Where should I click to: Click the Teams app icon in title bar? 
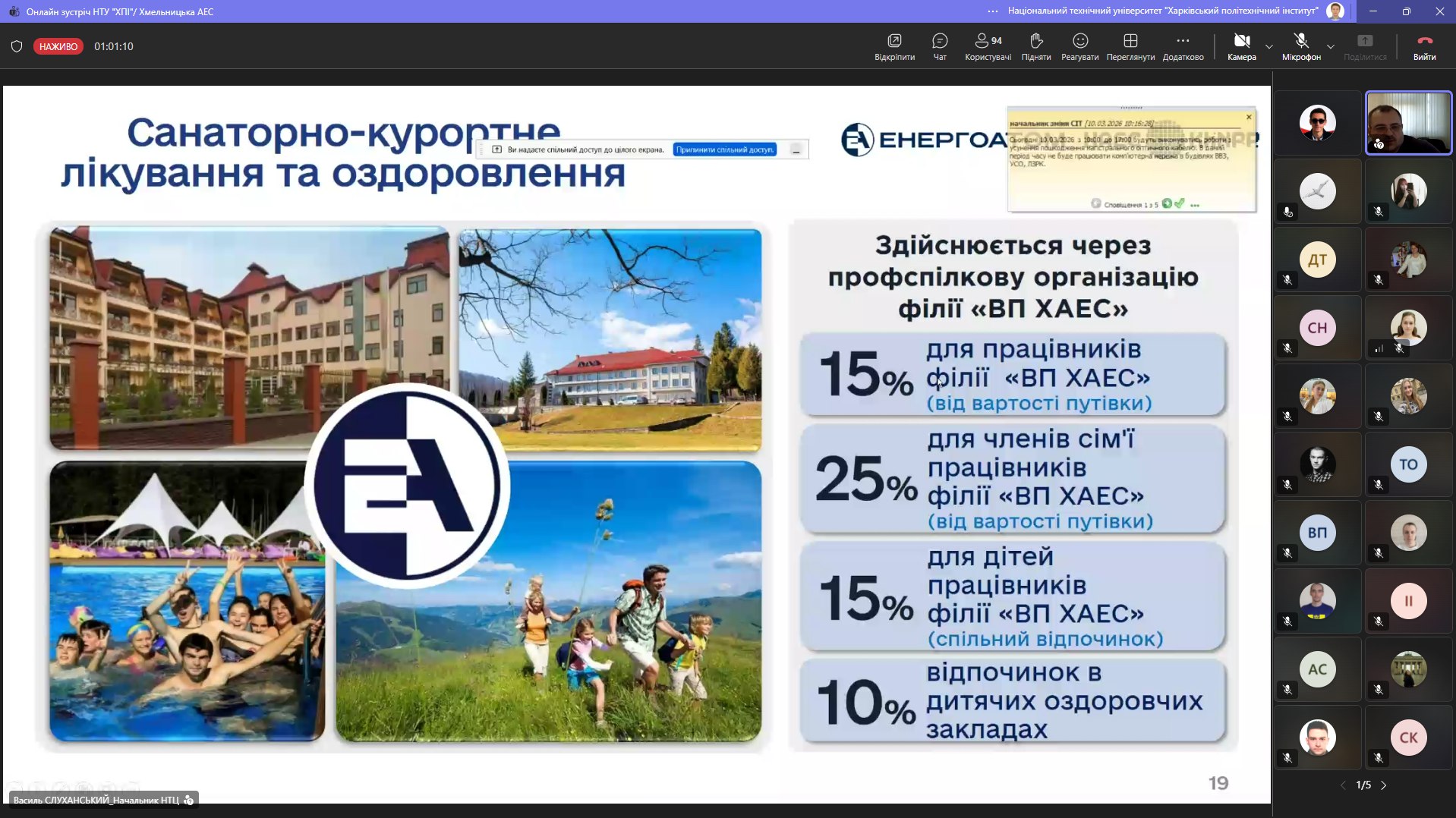coord(14,11)
